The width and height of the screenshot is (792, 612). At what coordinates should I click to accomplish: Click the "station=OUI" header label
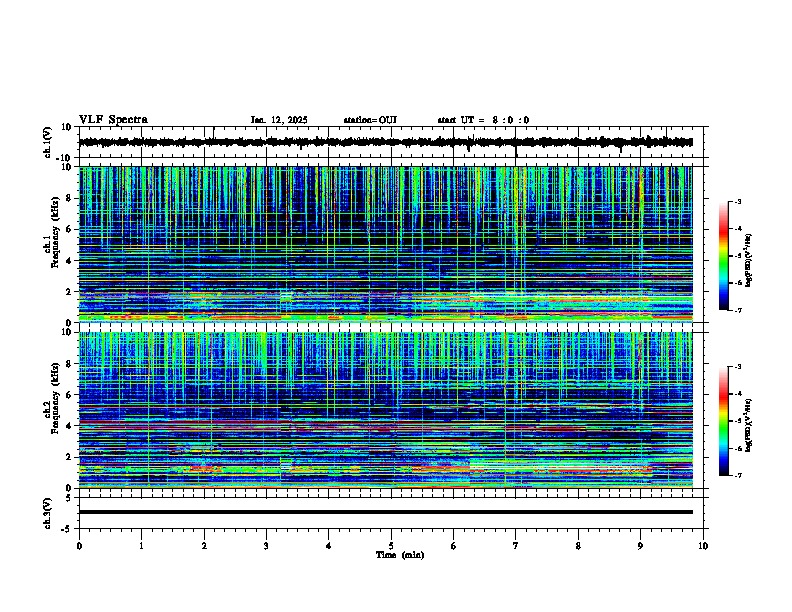click(x=370, y=120)
